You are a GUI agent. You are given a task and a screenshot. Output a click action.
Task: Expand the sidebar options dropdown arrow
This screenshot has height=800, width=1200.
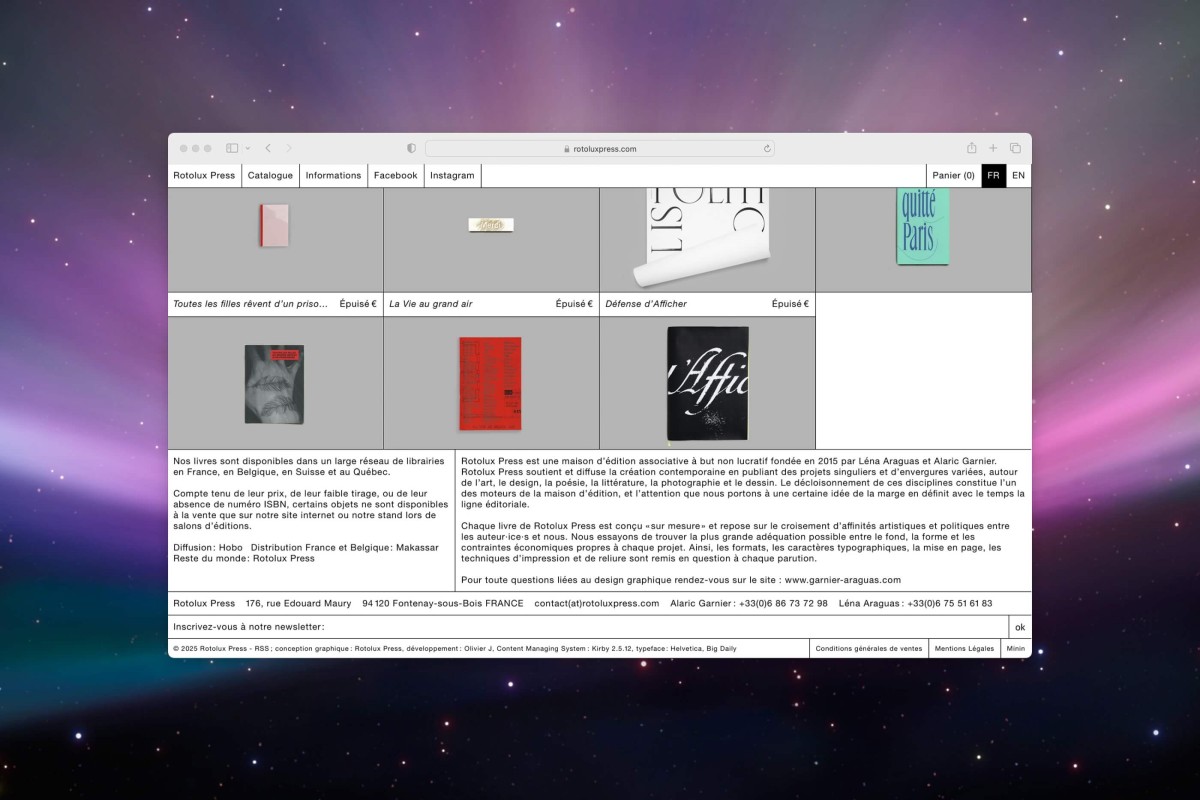click(x=247, y=148)
